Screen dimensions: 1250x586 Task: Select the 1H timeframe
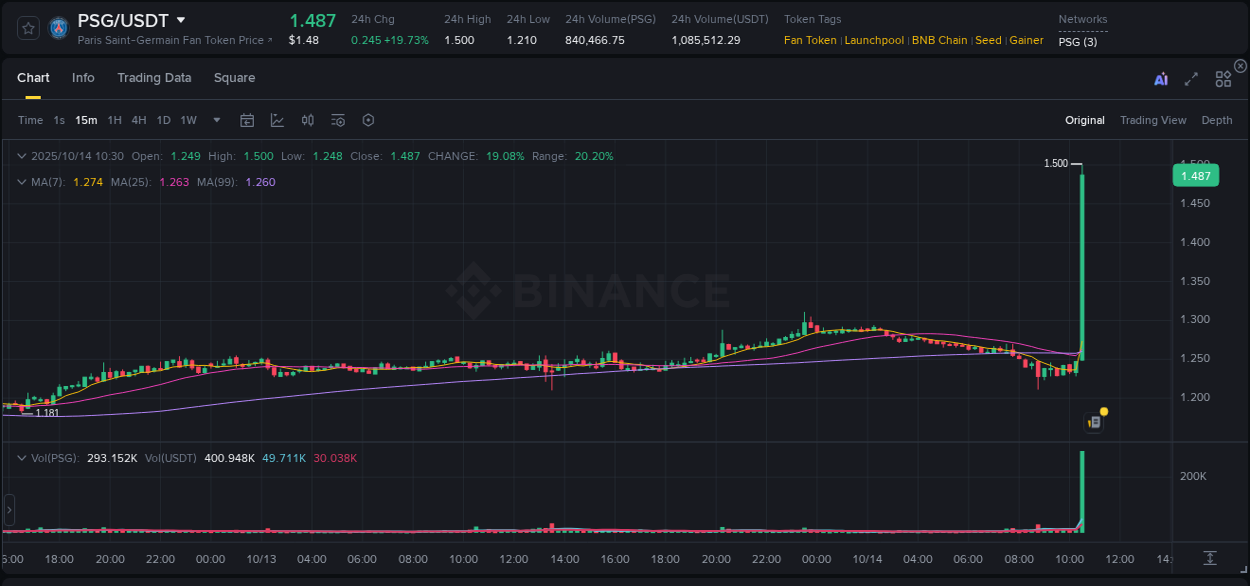tap(113, 120)
